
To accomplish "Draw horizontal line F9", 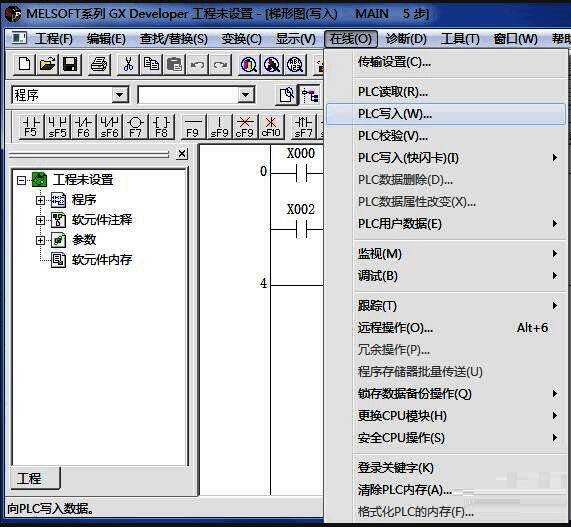I will click(193, 127).
